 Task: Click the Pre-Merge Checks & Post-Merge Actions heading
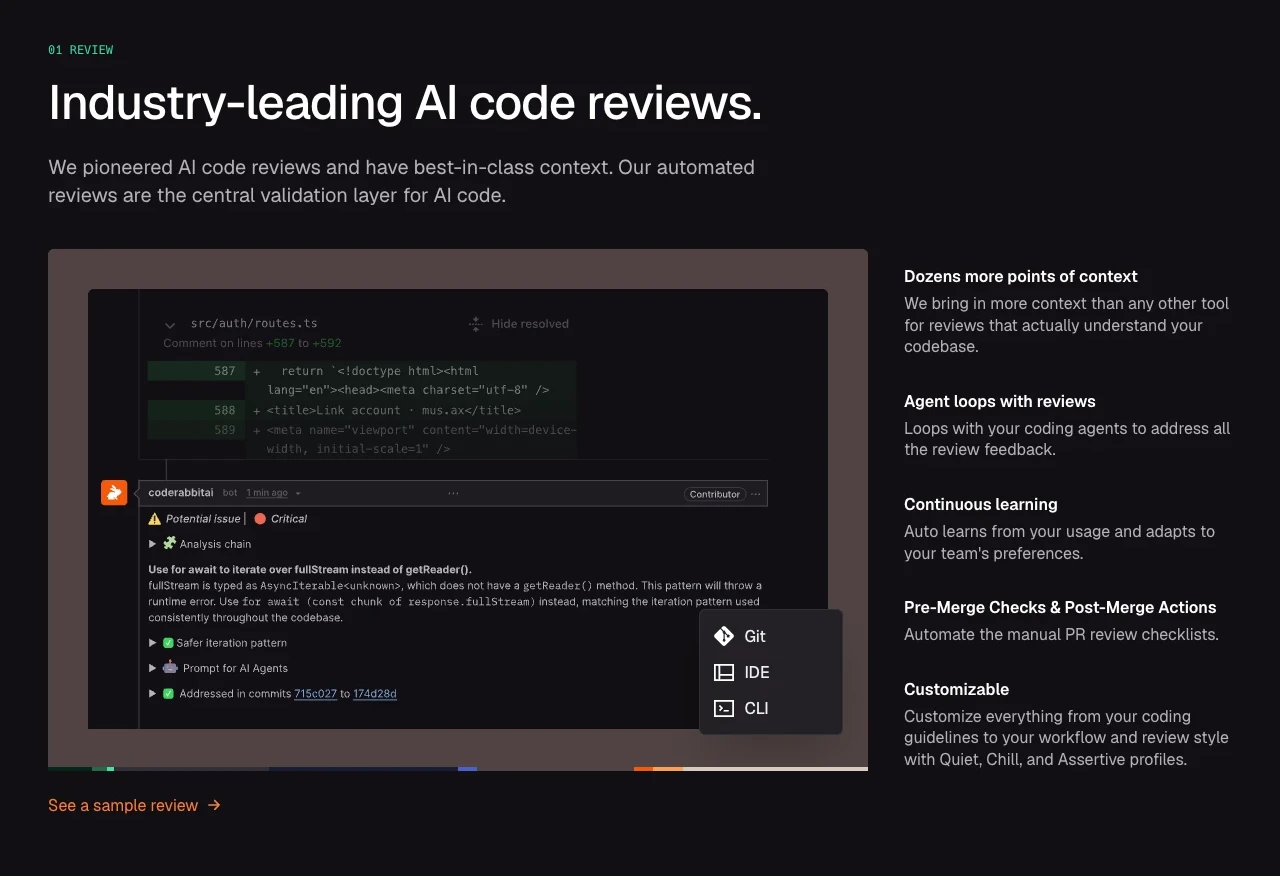tap(1060, 608)
